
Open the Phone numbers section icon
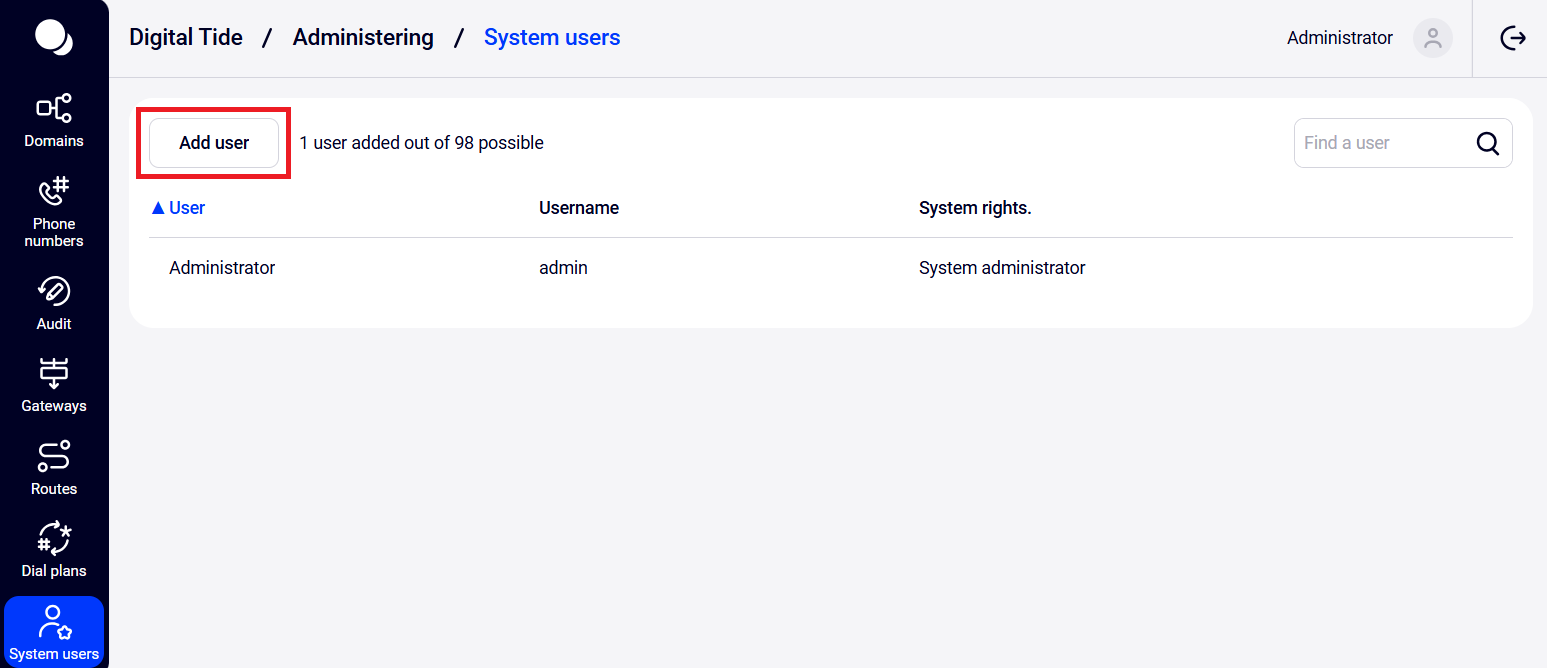point(54,191)
